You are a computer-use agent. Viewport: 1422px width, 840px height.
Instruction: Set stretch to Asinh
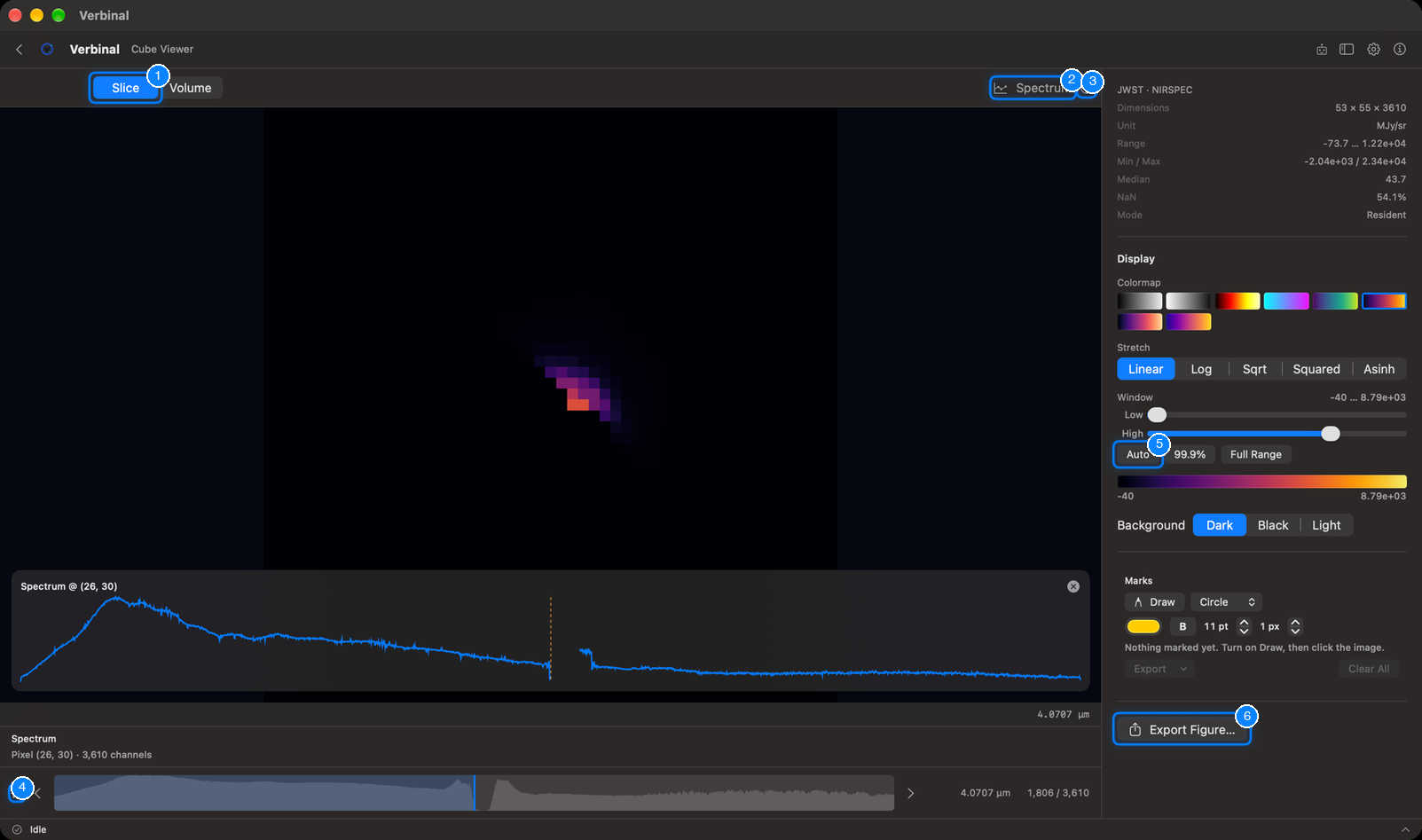click(x=1379, y=369)
